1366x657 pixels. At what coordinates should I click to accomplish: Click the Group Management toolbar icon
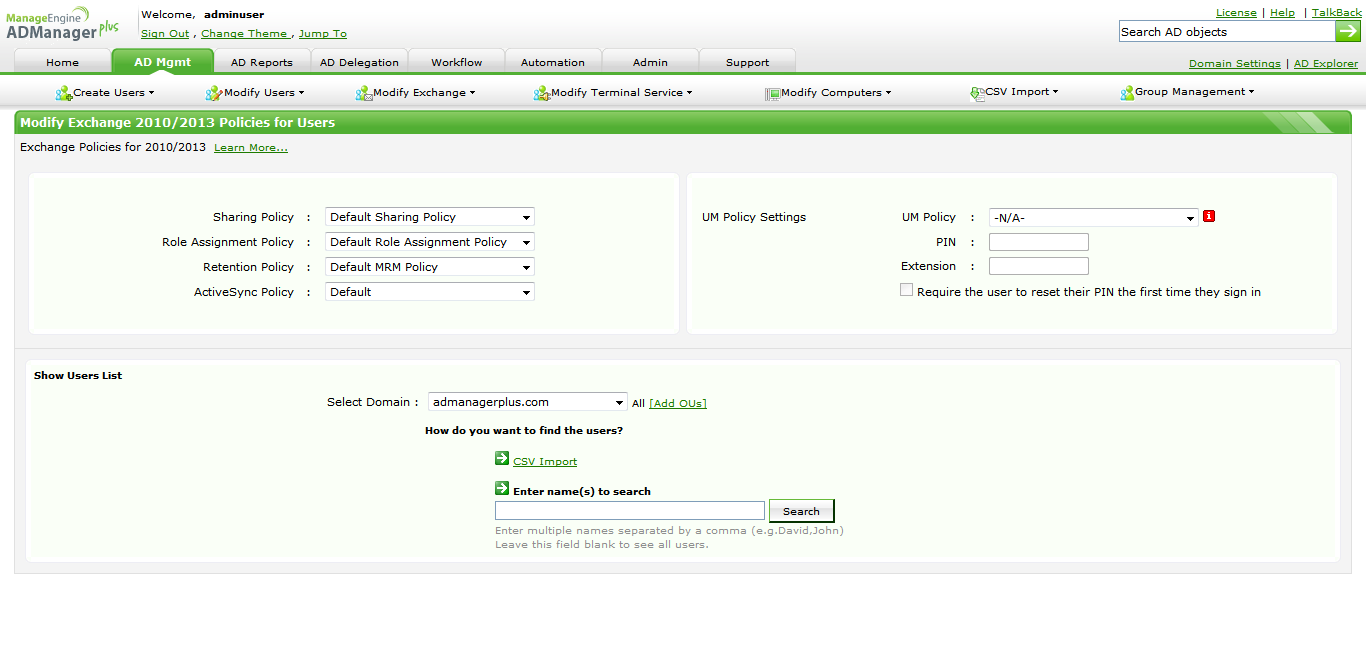point(1127,93)
